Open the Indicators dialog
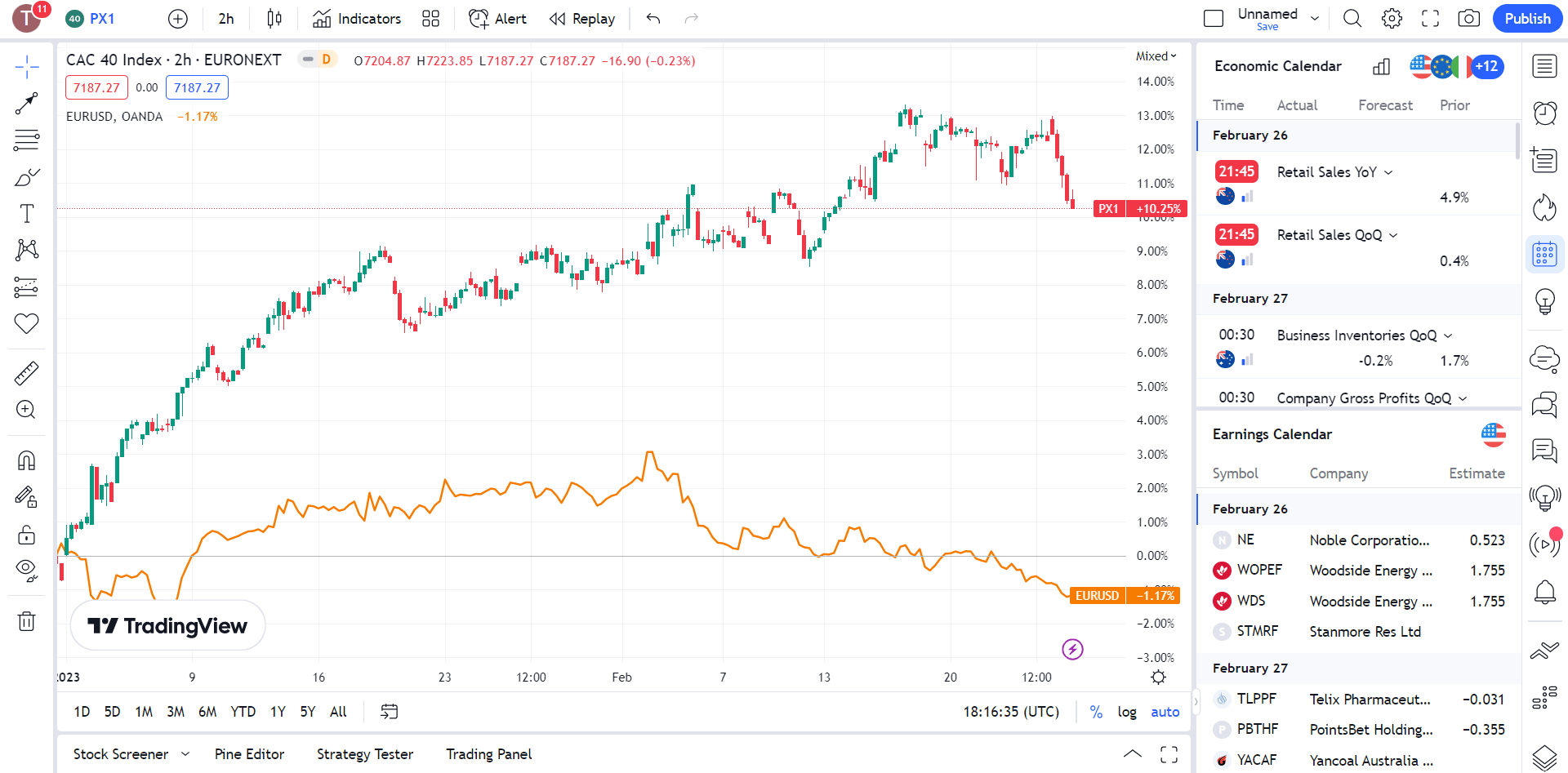1568x773 pixels. [x=358, y=19]
